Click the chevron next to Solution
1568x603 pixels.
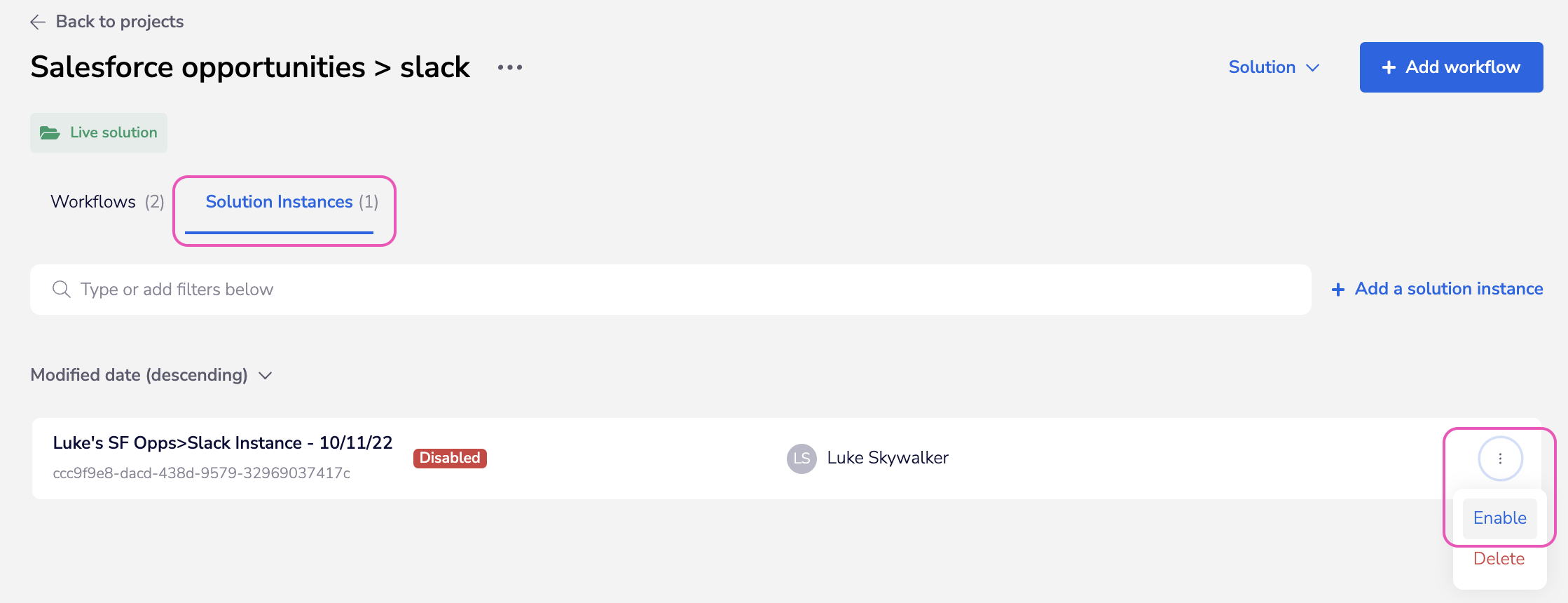click(x=1313, y=68)
